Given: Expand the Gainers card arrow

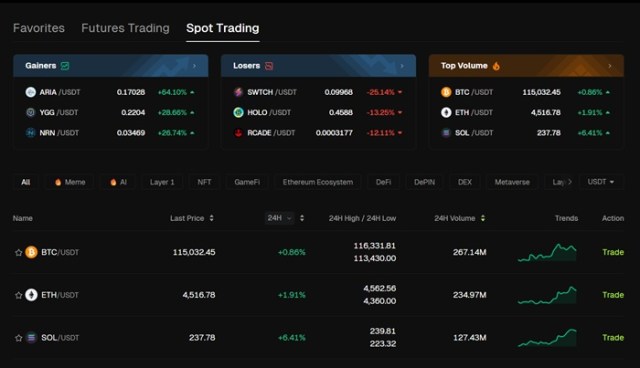Looking at the screenshot, I should pos(194,66).
